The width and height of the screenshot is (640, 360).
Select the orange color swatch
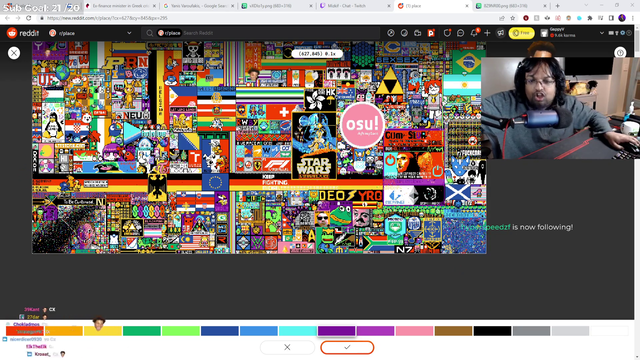click(x=64, y=331)
